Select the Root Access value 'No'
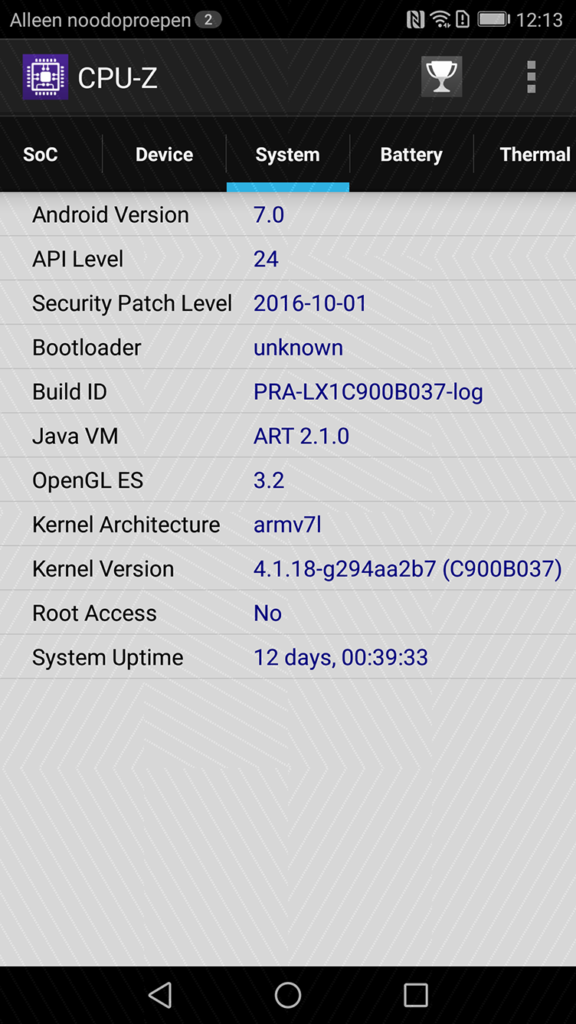 (268, 613)
